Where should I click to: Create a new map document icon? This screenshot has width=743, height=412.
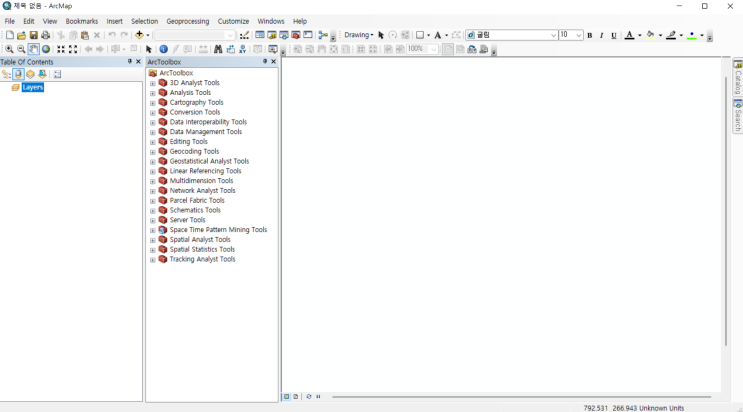pyautogui.click(x=9, y=35)
